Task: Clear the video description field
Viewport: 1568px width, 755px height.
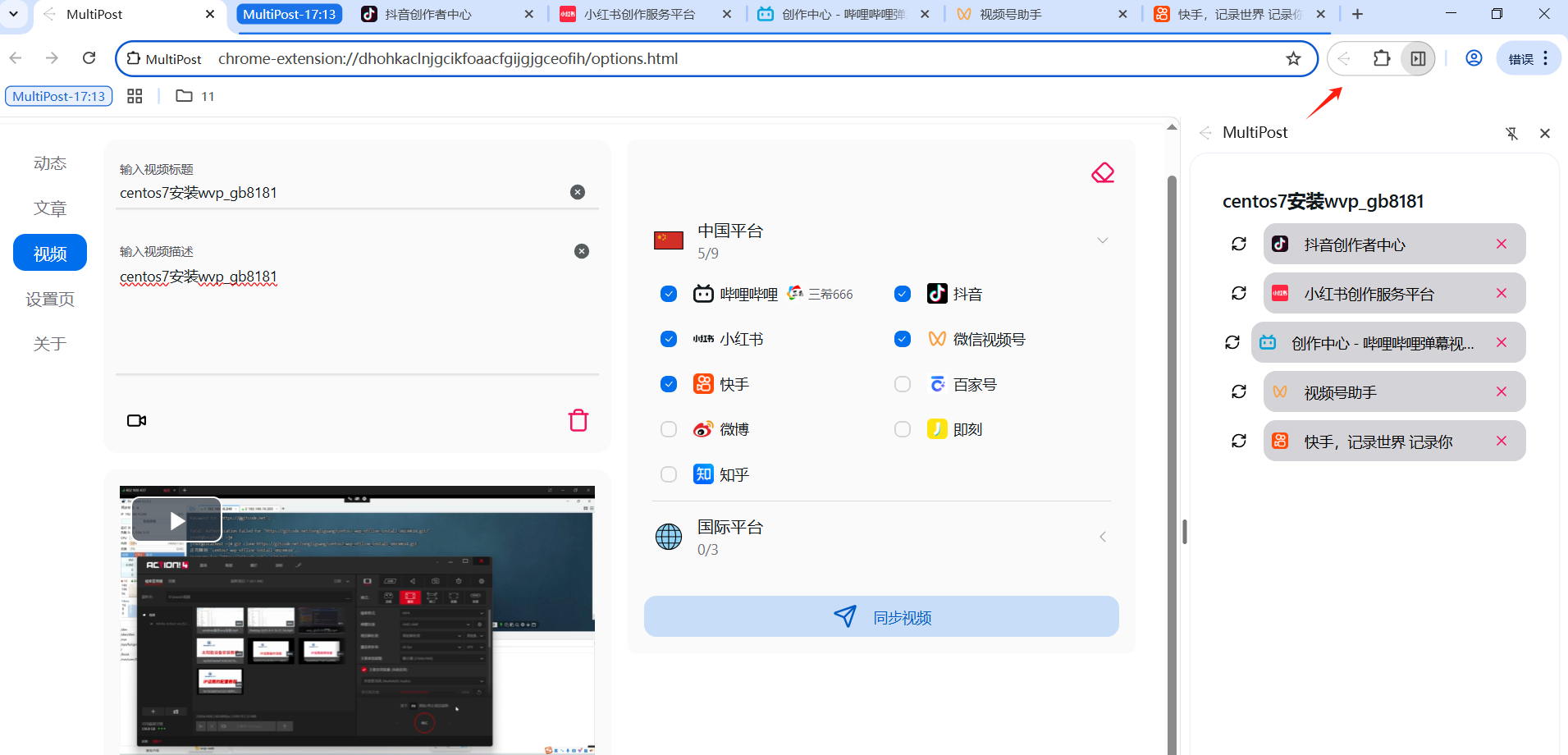Action: tap(582, 251)
